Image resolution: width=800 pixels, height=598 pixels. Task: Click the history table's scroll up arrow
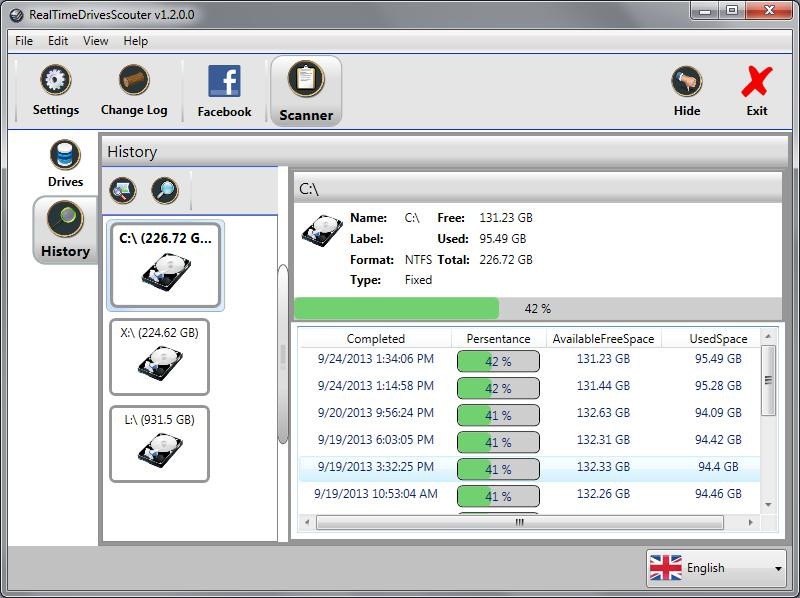tap(768, 336)
